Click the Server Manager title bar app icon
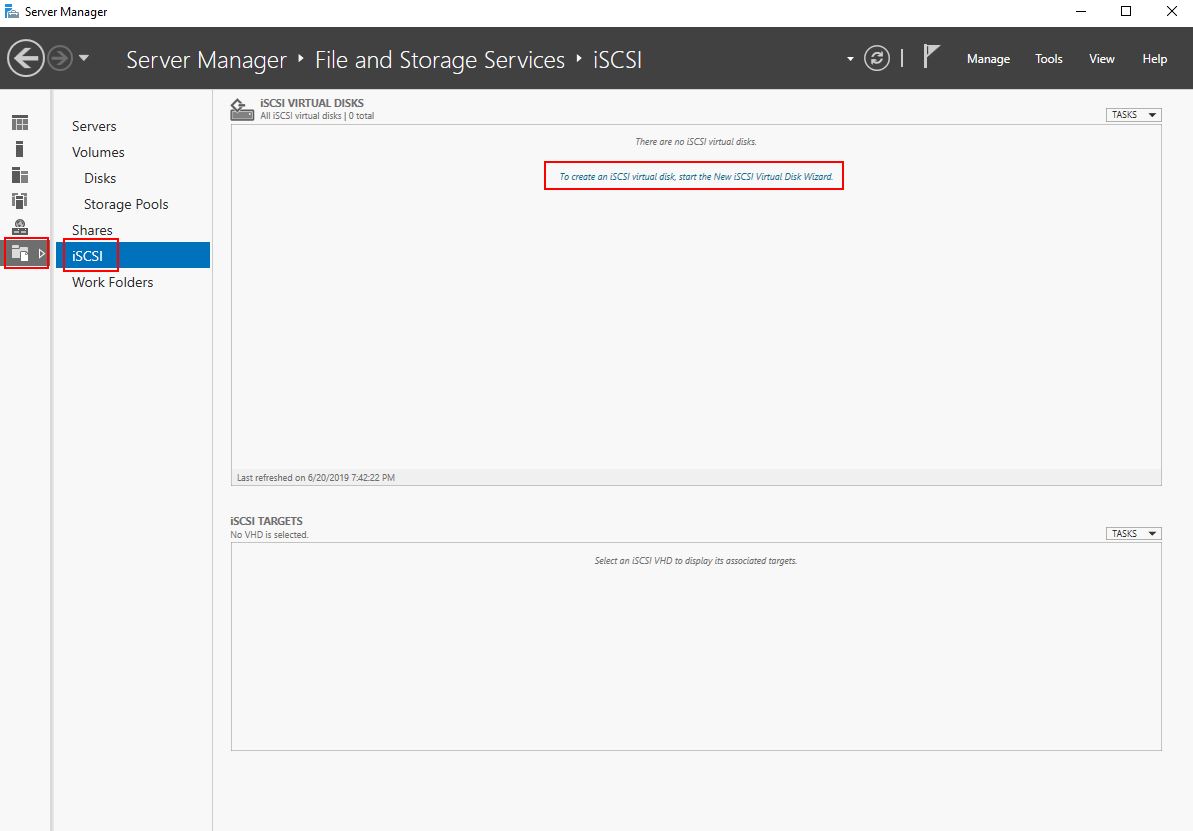1193x831 pixels. click(11, 11)
